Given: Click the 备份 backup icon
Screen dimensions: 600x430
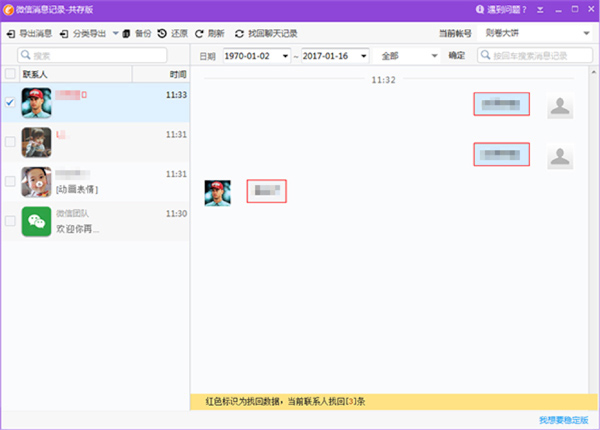Looking at the screenshot, I should [126, 34].
